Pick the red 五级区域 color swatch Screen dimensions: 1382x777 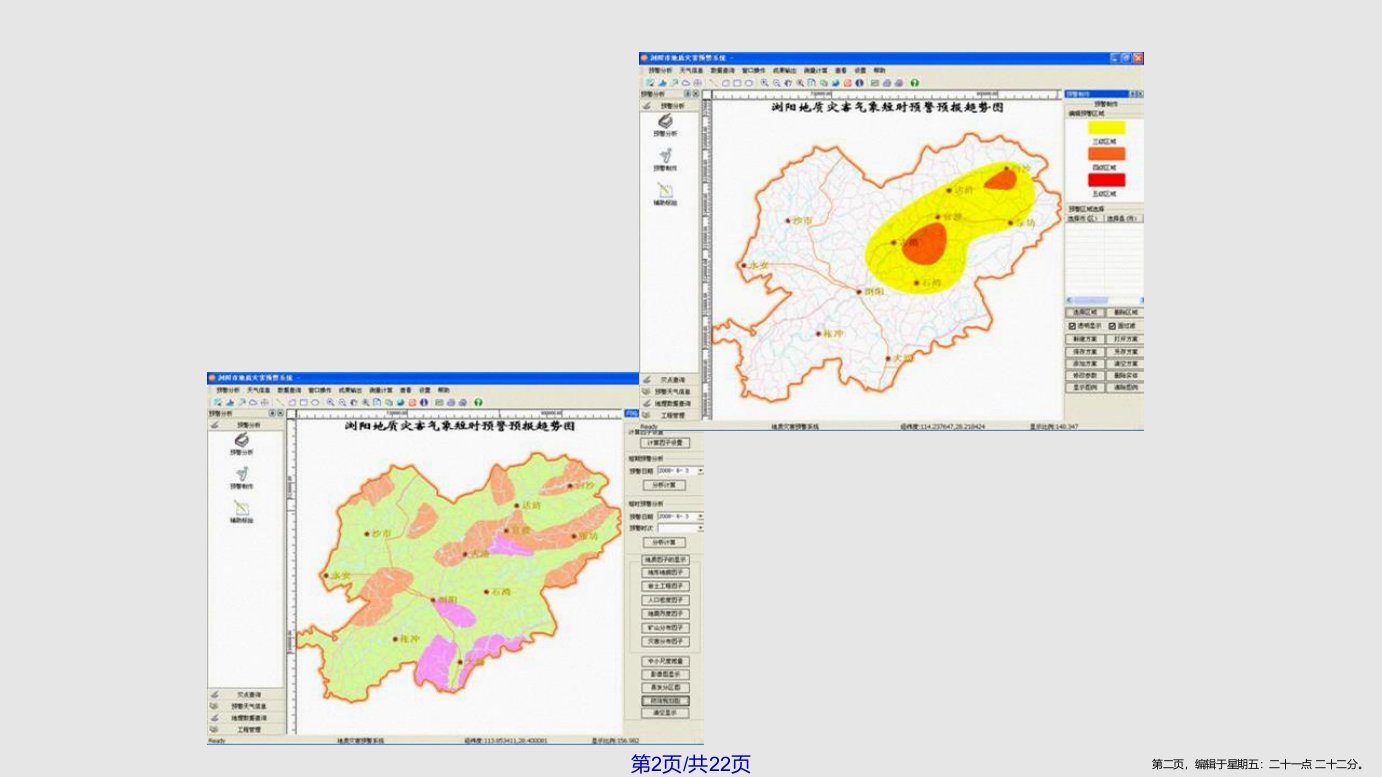1106,180
